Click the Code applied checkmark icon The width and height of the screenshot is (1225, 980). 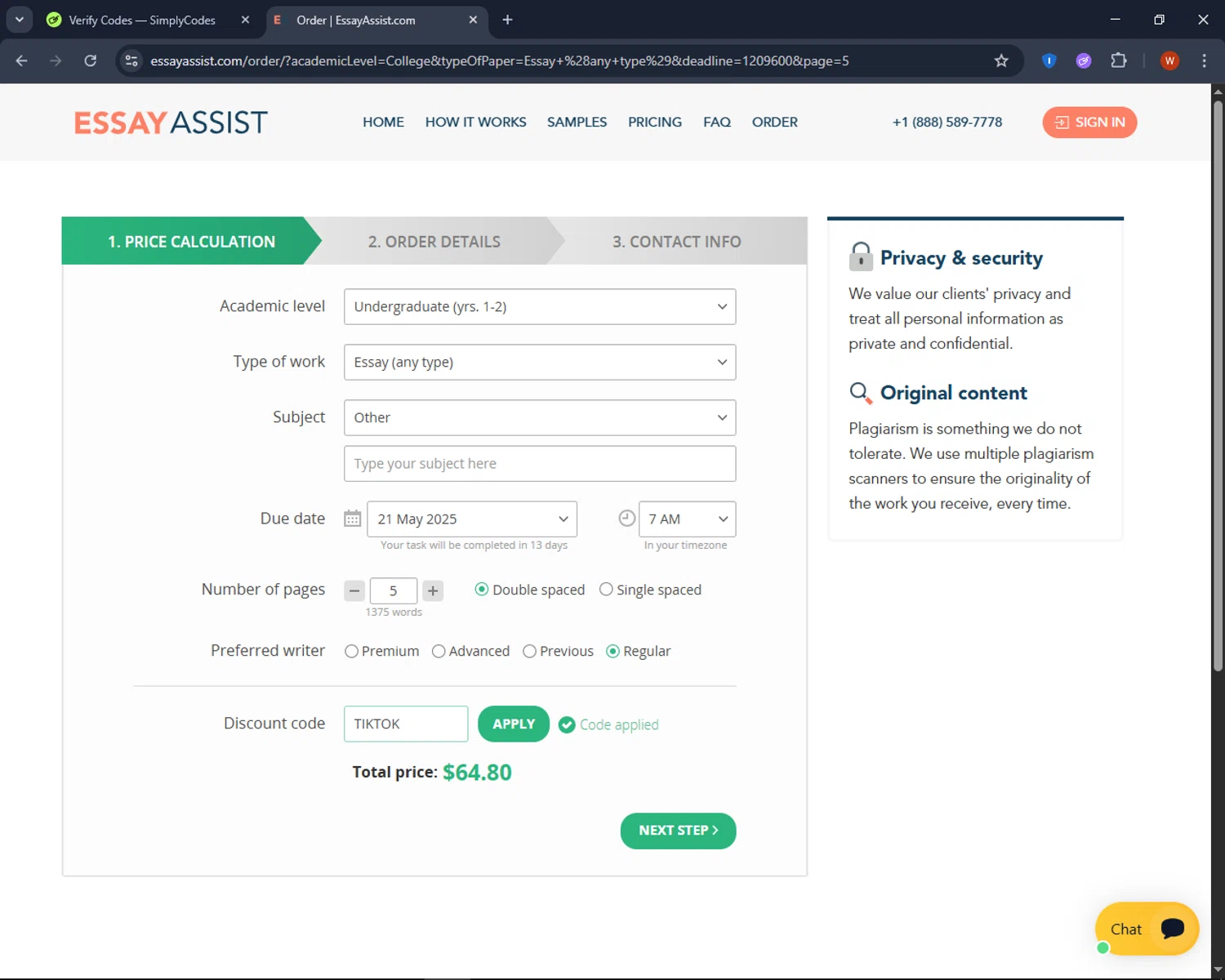[567, 724]
